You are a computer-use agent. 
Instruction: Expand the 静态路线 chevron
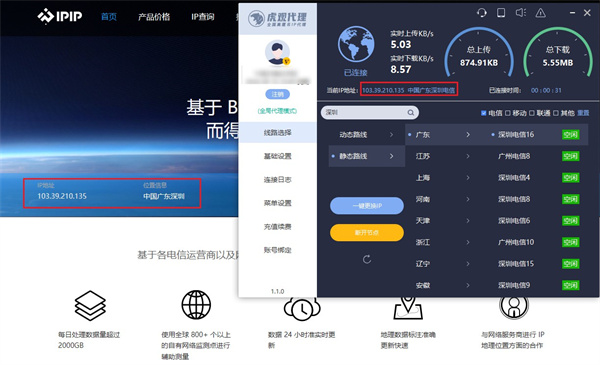pyautogui.click(x=391, y=156)
